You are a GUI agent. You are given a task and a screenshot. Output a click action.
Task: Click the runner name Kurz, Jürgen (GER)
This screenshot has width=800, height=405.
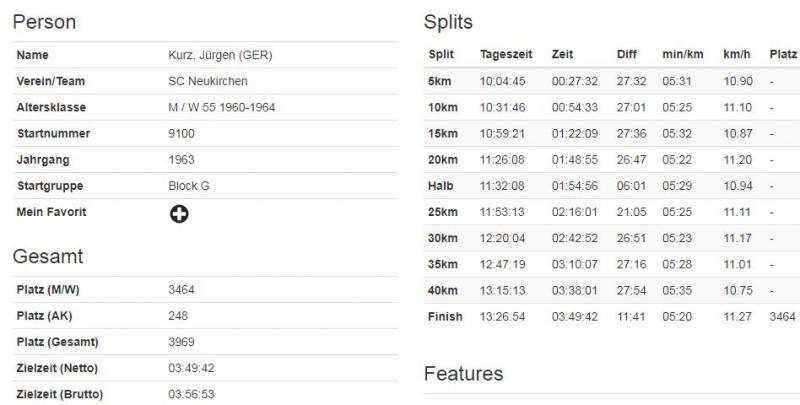(220, 55)
